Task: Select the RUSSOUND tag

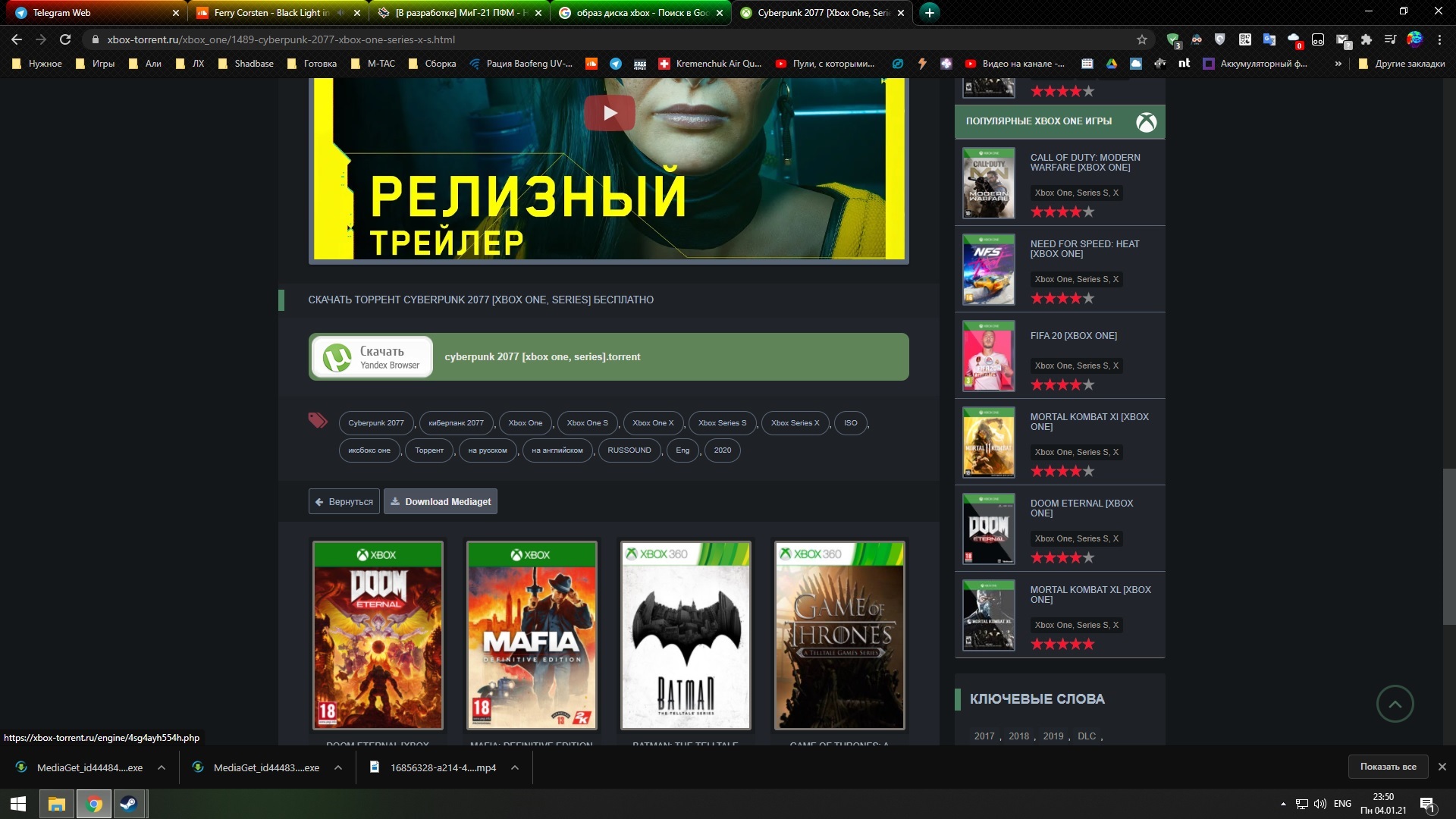Action: (629, 450)
